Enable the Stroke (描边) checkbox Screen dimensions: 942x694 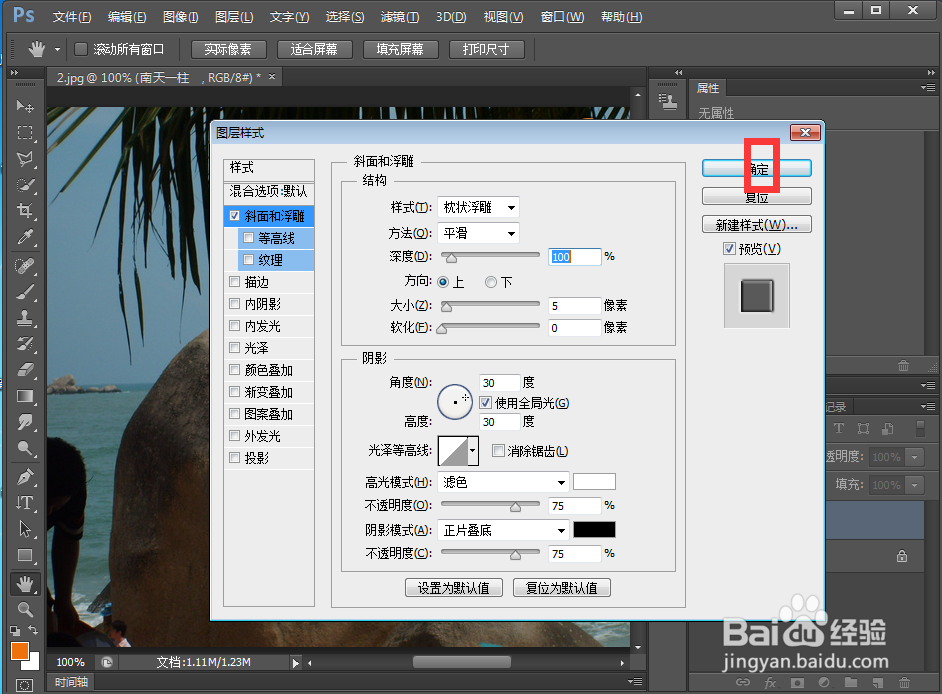[234, 281]
